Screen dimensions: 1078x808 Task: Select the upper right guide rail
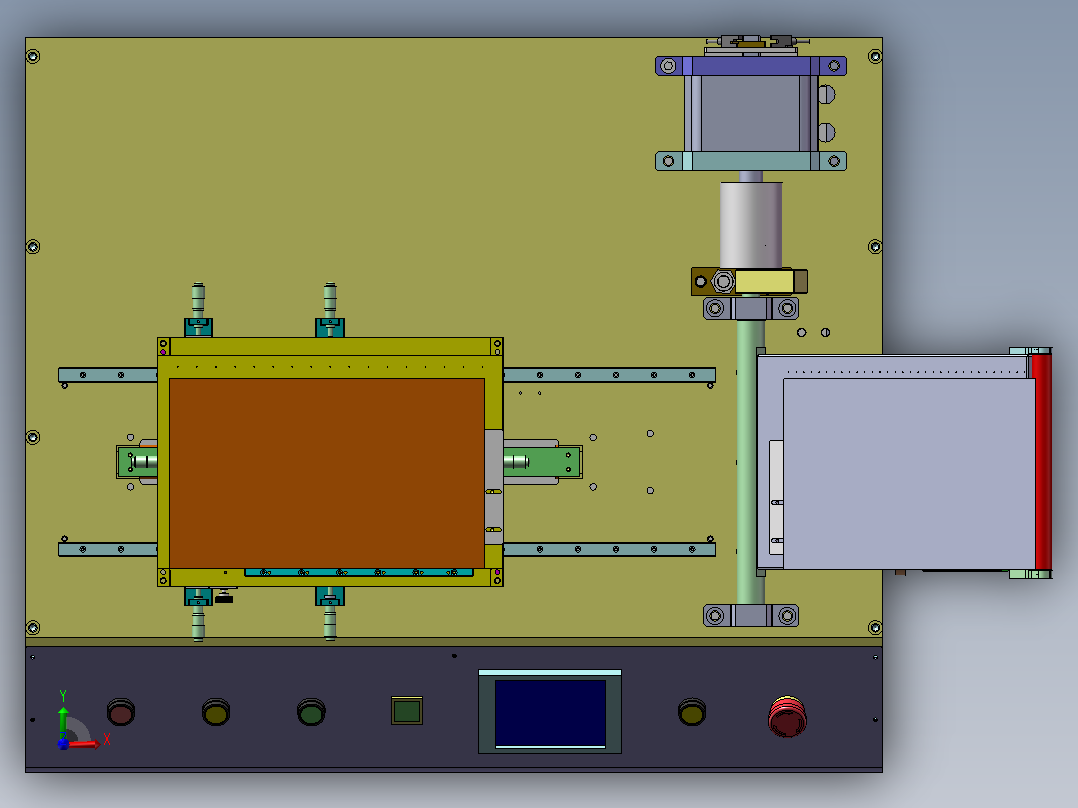[x=609, y=375]
